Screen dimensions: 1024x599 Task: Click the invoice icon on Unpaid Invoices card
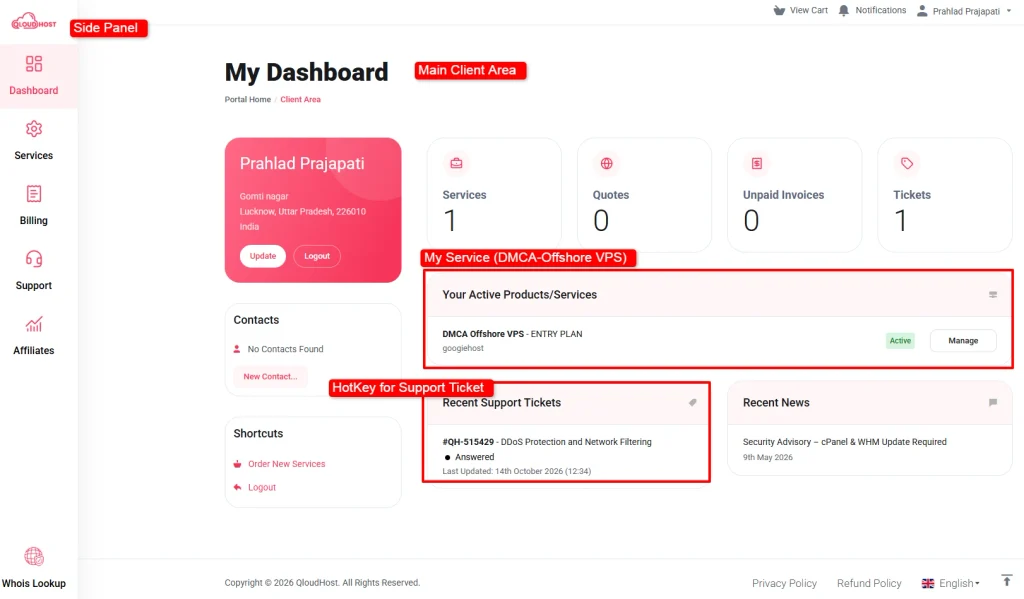(x=757, y=163)
